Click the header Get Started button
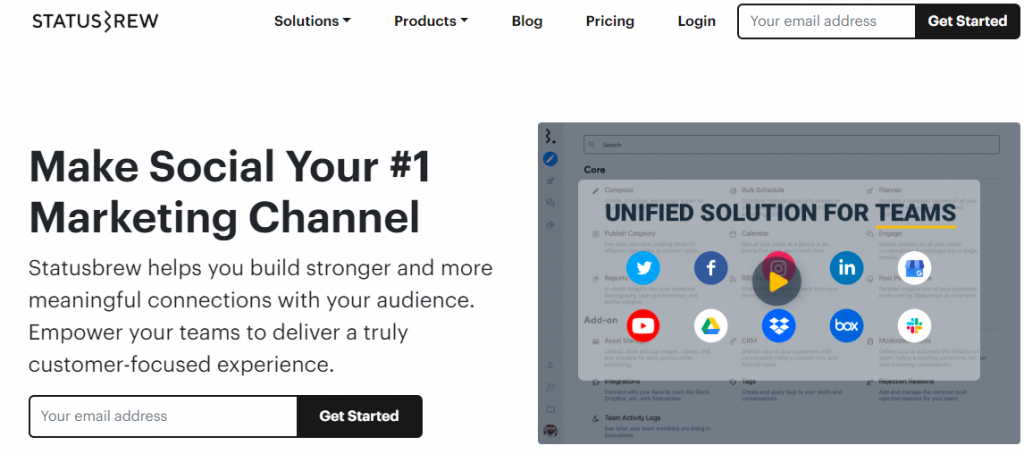This screenshot has height=454, width=1024. [967, 21]
